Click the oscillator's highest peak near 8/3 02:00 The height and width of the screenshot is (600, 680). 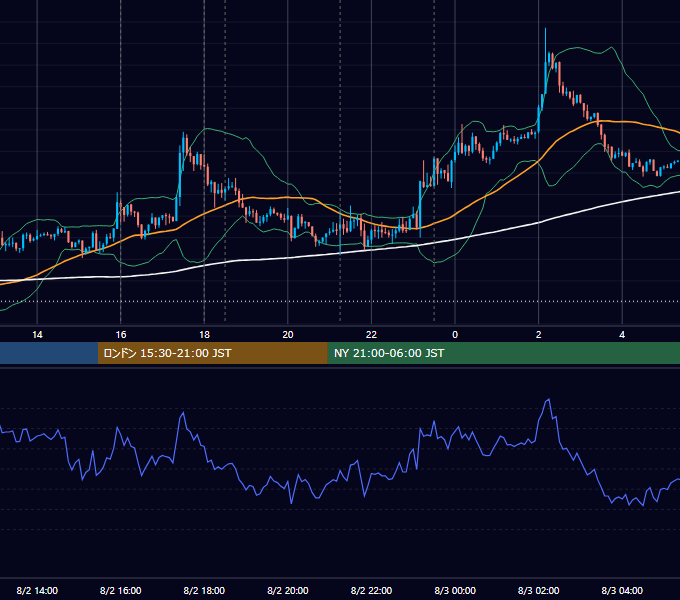tap(549, 400)
